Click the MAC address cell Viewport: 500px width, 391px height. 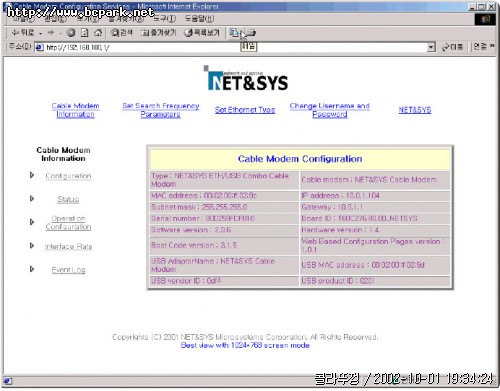224,196
